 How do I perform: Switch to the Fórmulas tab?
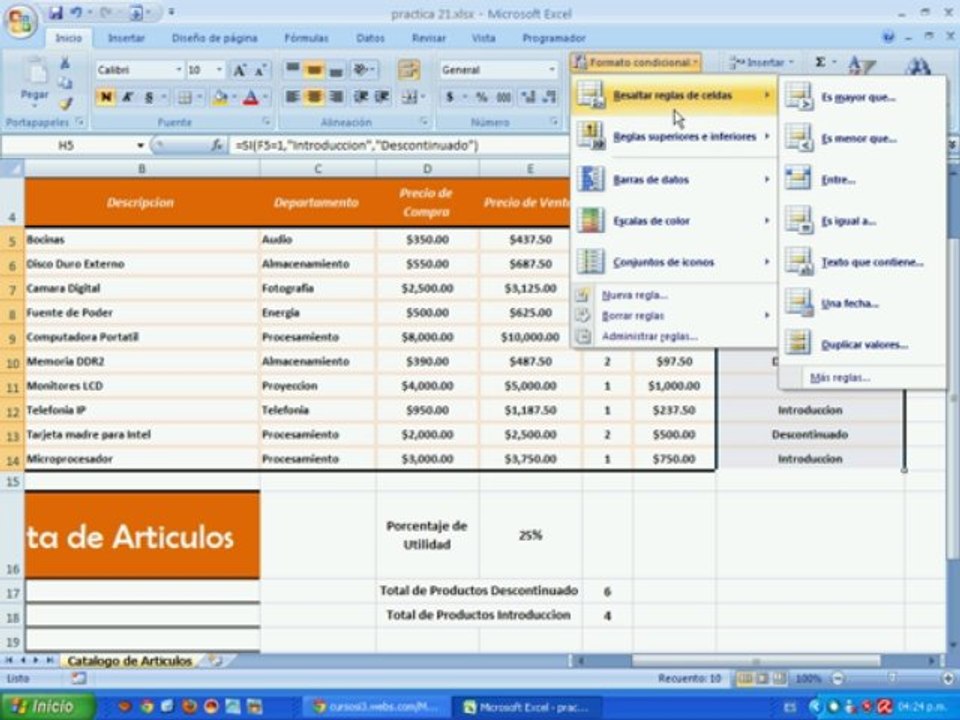click(x=306, y=38)
